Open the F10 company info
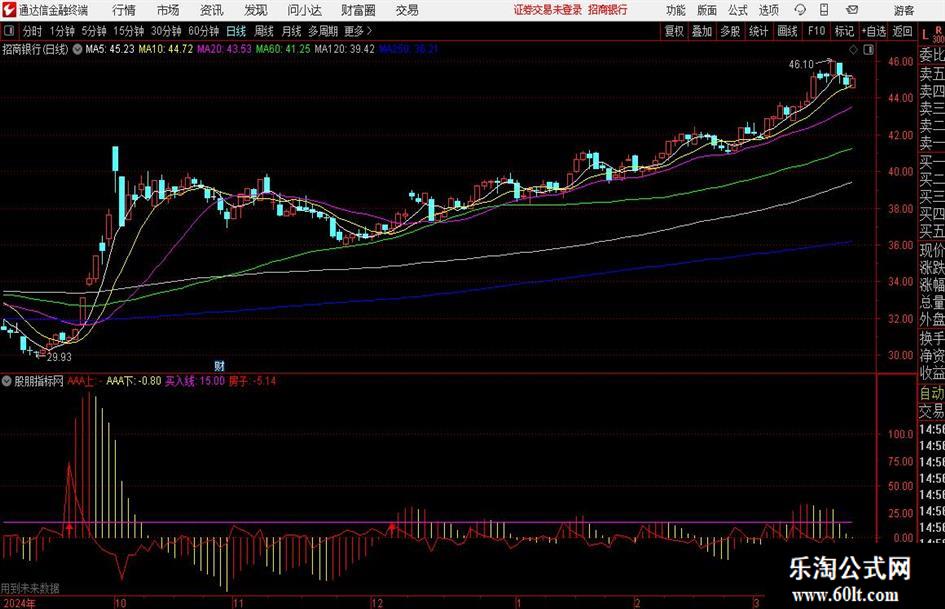The height and width of the screenshot is (609, 945). click(816, 31)
